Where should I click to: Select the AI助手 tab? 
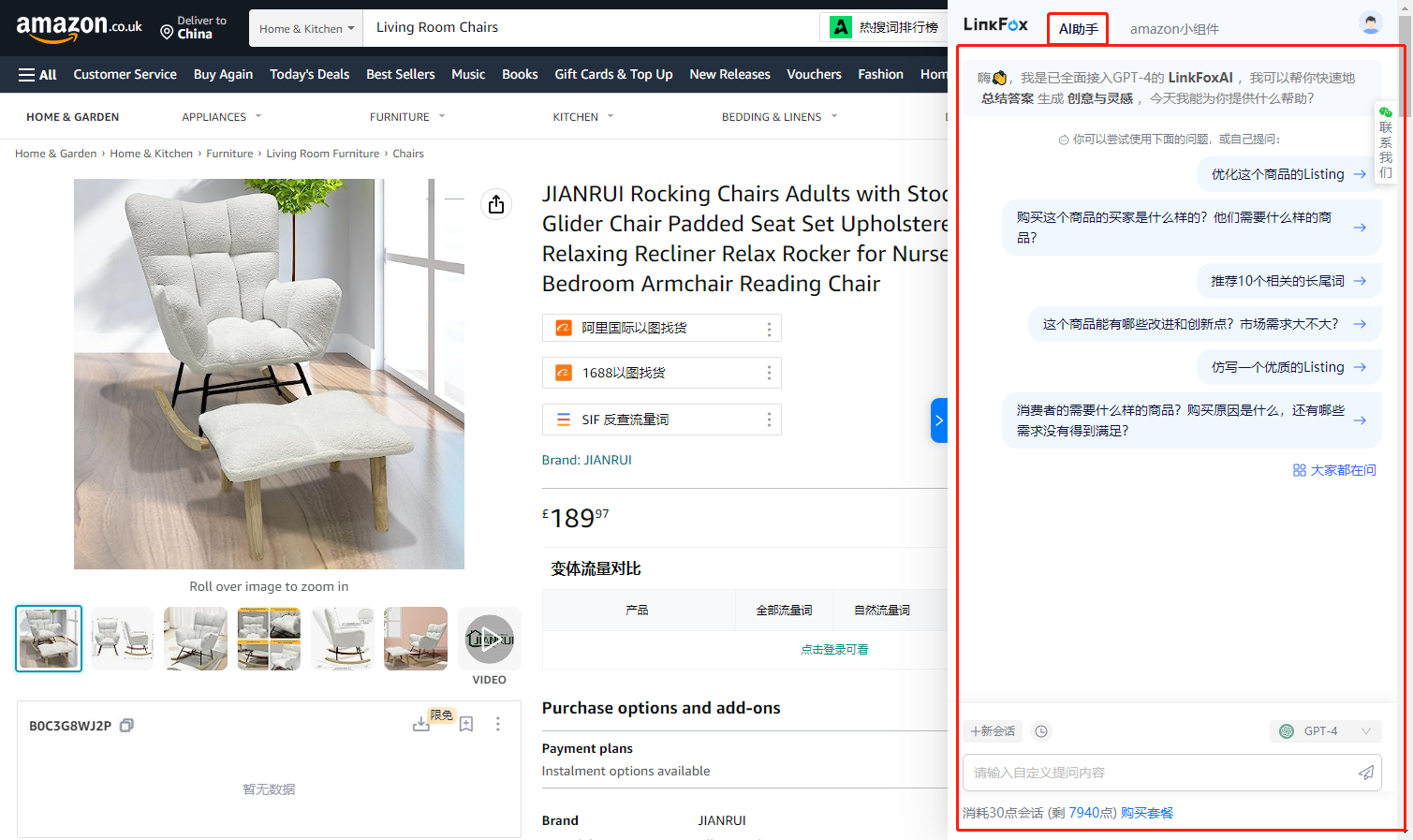coord(1078,29)
